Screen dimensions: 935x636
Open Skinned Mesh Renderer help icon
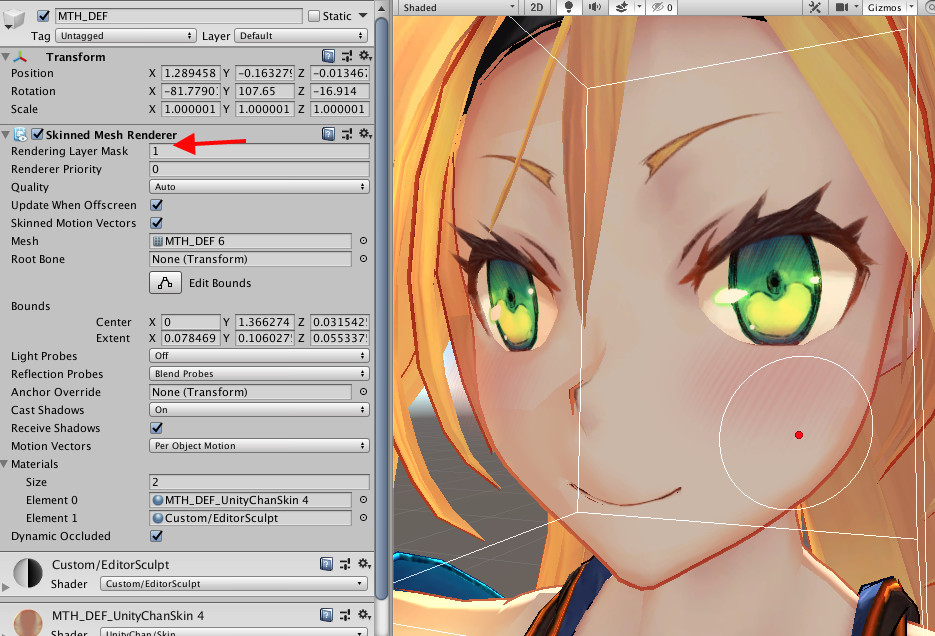[x=328, y=134]
